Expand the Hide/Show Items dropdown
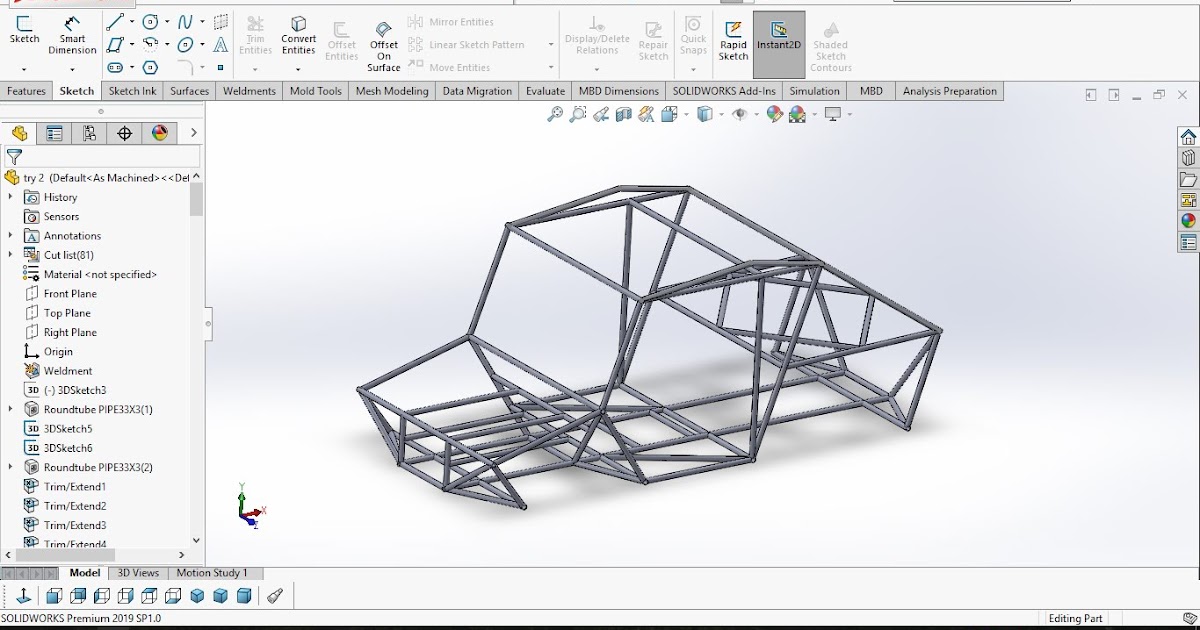This screenshot has height=630, width=1200. (756, 114)
